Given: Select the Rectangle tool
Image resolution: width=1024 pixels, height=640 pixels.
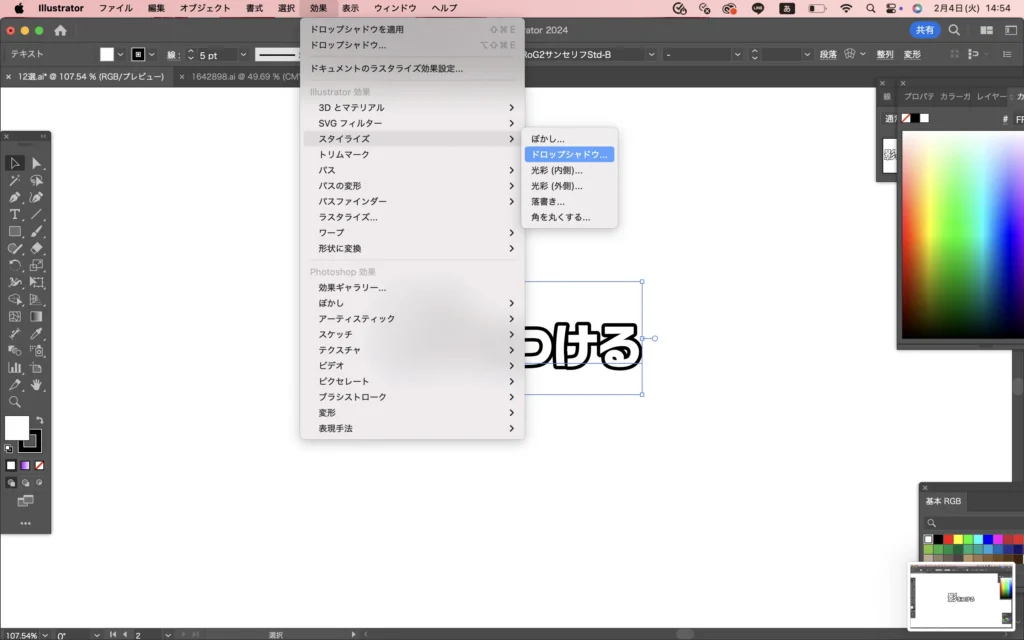Looking at the screenshot, I should click(x=15, y=231).
